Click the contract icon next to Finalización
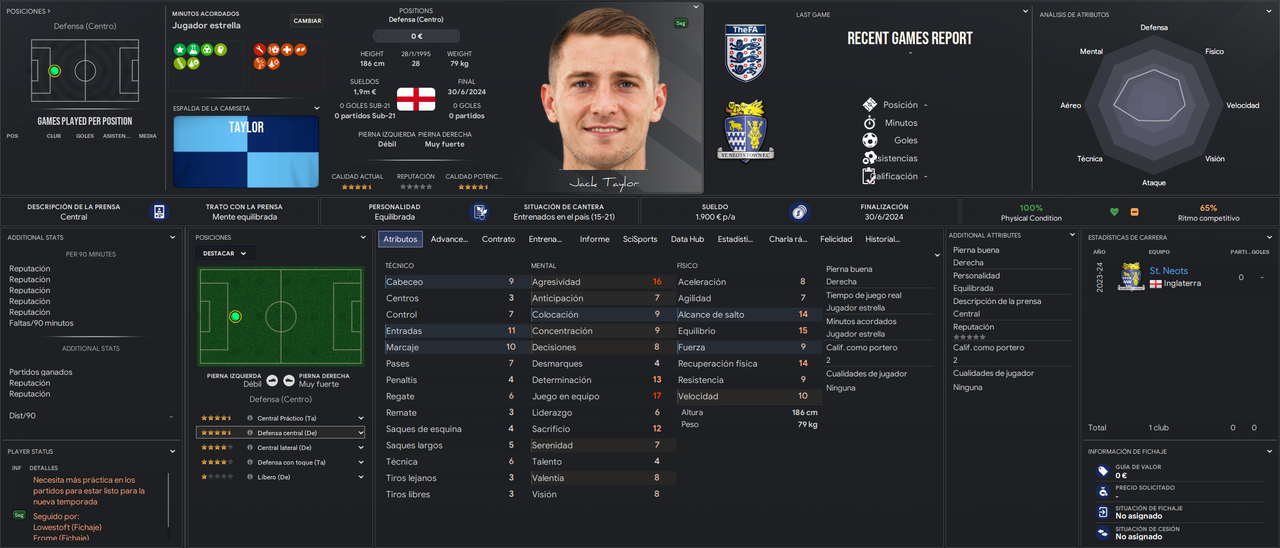 (x=798, y=212)
